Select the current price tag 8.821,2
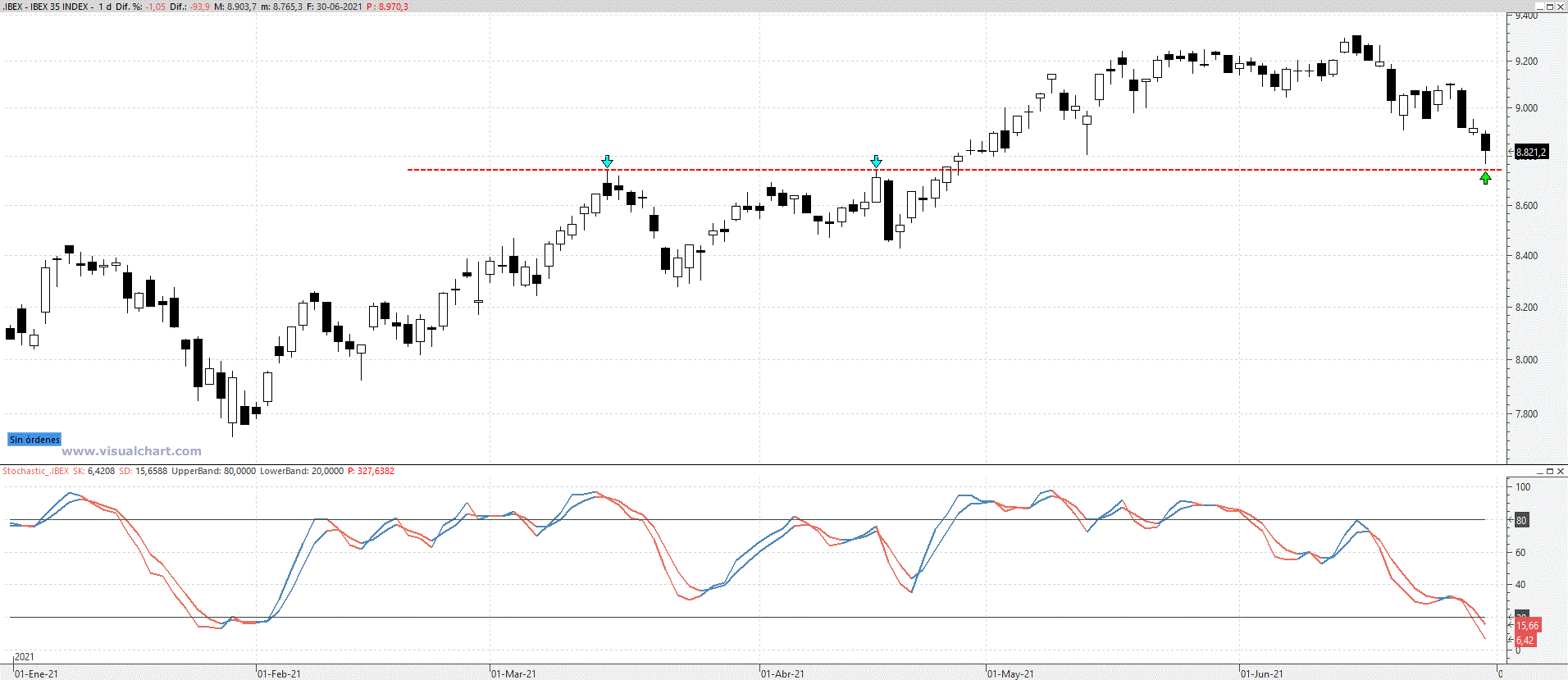 (1530, 152)
